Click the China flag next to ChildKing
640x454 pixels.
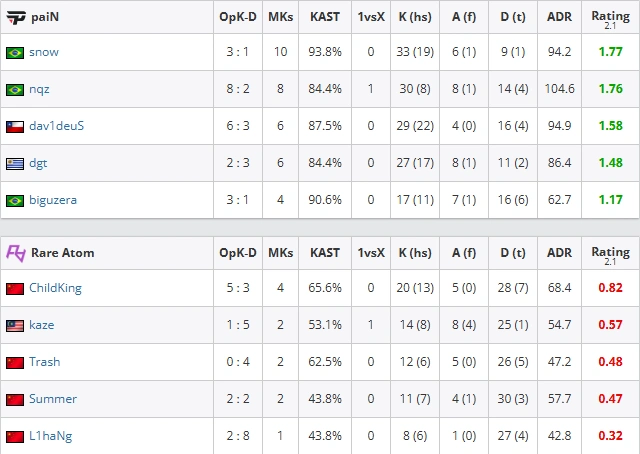click(x=15, y=289)
